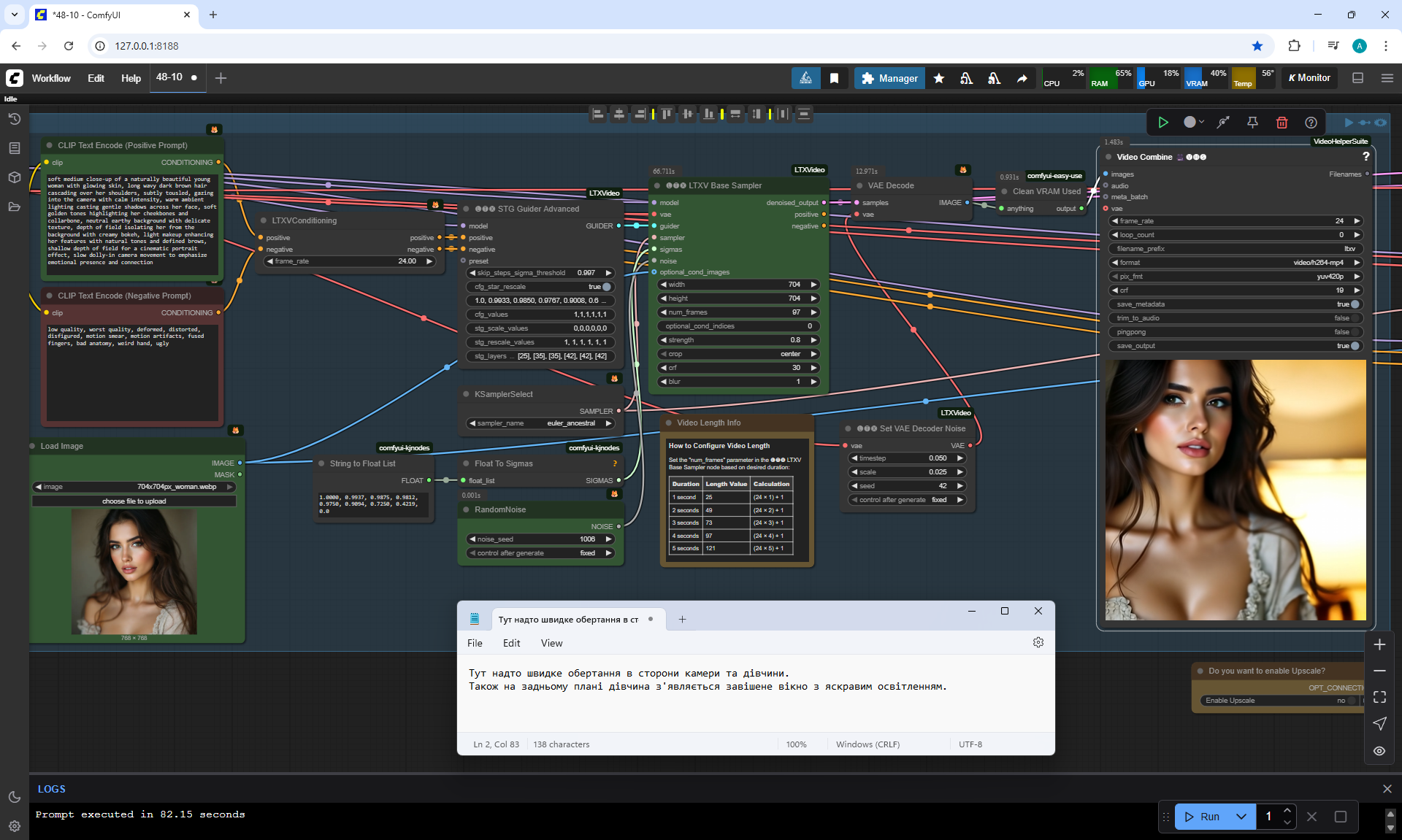The height and width of the screenshot is (840, 1402).
Task: Click the bookmark icon in top toolbar
Action: click(834, 78)
